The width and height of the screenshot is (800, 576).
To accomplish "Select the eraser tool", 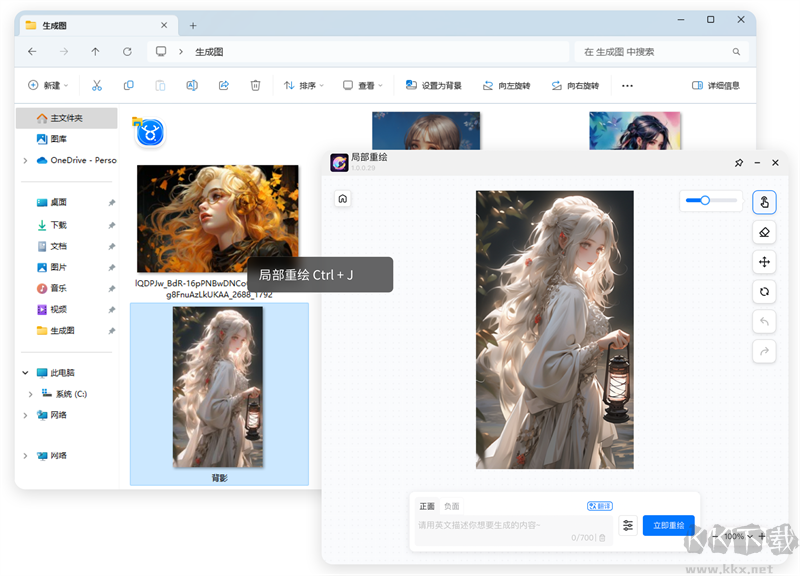I will tap(764, 232).
